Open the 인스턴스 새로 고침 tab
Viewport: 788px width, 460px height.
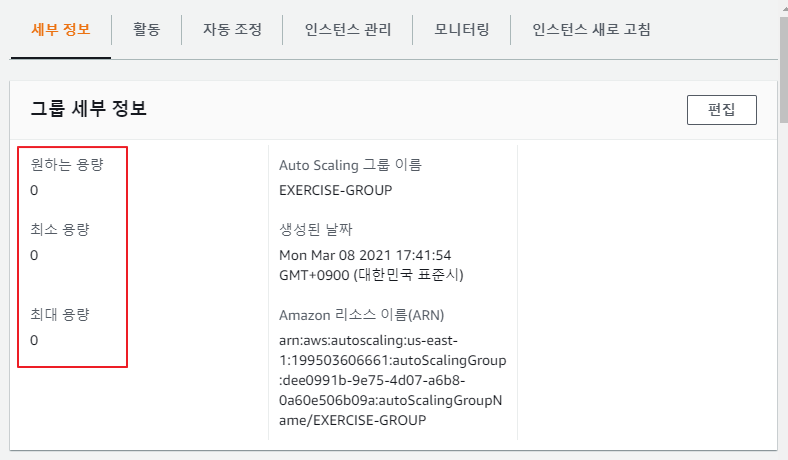(x=591, y=30)
